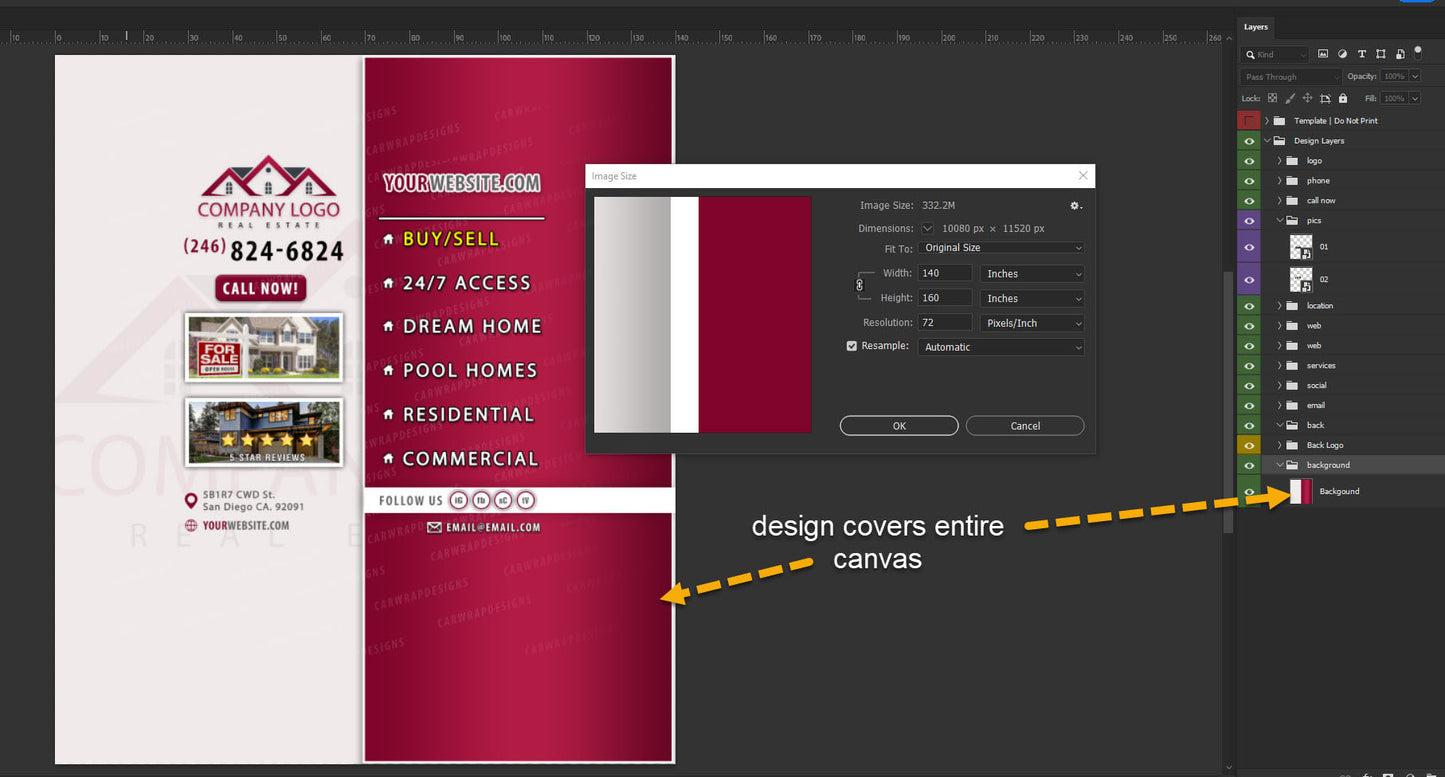
Task: Click the adjustment layer filter icon
Action: point(1342,54)
